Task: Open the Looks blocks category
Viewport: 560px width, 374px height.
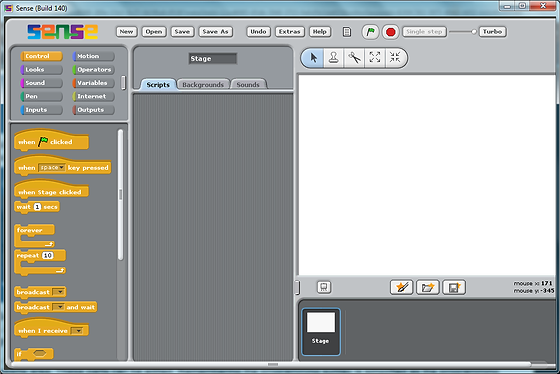Action: pyautogui.click(x=41, y=69)
